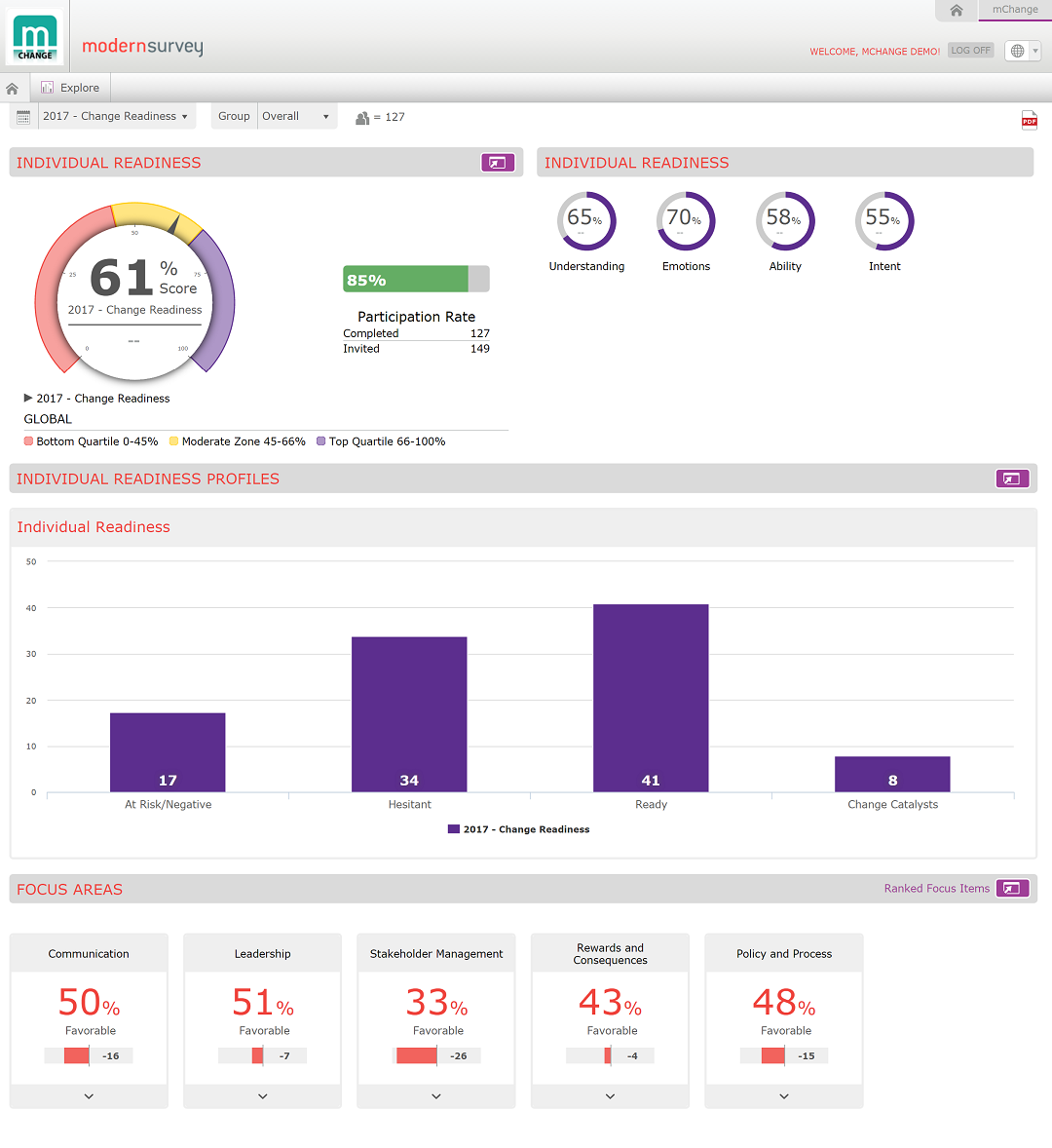The width and height of the screenshot is (1052, 1148).
Task: Expand the Stakeholder Management card chevron
Action: tap(436, 1096)
